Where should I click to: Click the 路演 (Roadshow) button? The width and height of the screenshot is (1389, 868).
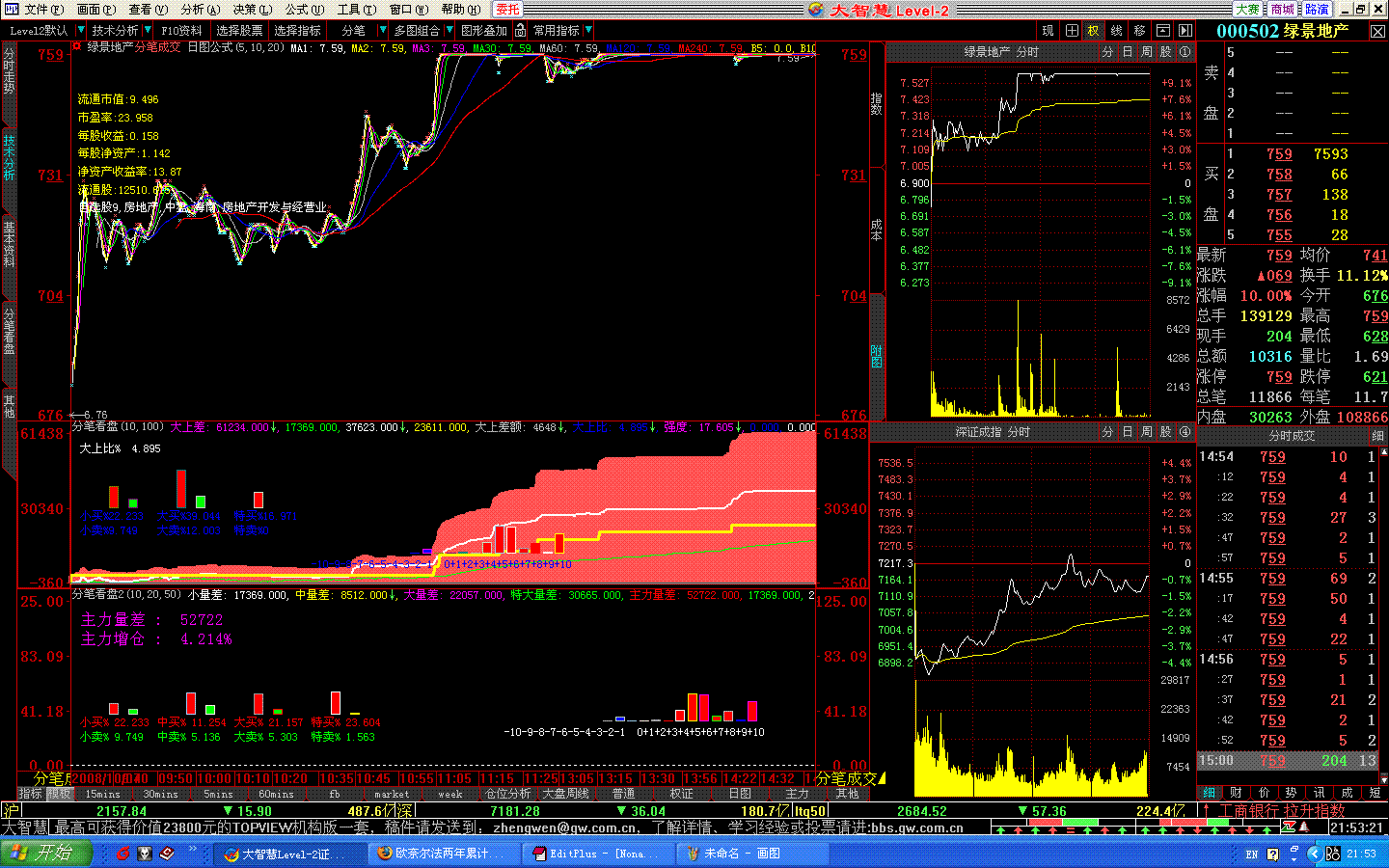click(1317, 10)
